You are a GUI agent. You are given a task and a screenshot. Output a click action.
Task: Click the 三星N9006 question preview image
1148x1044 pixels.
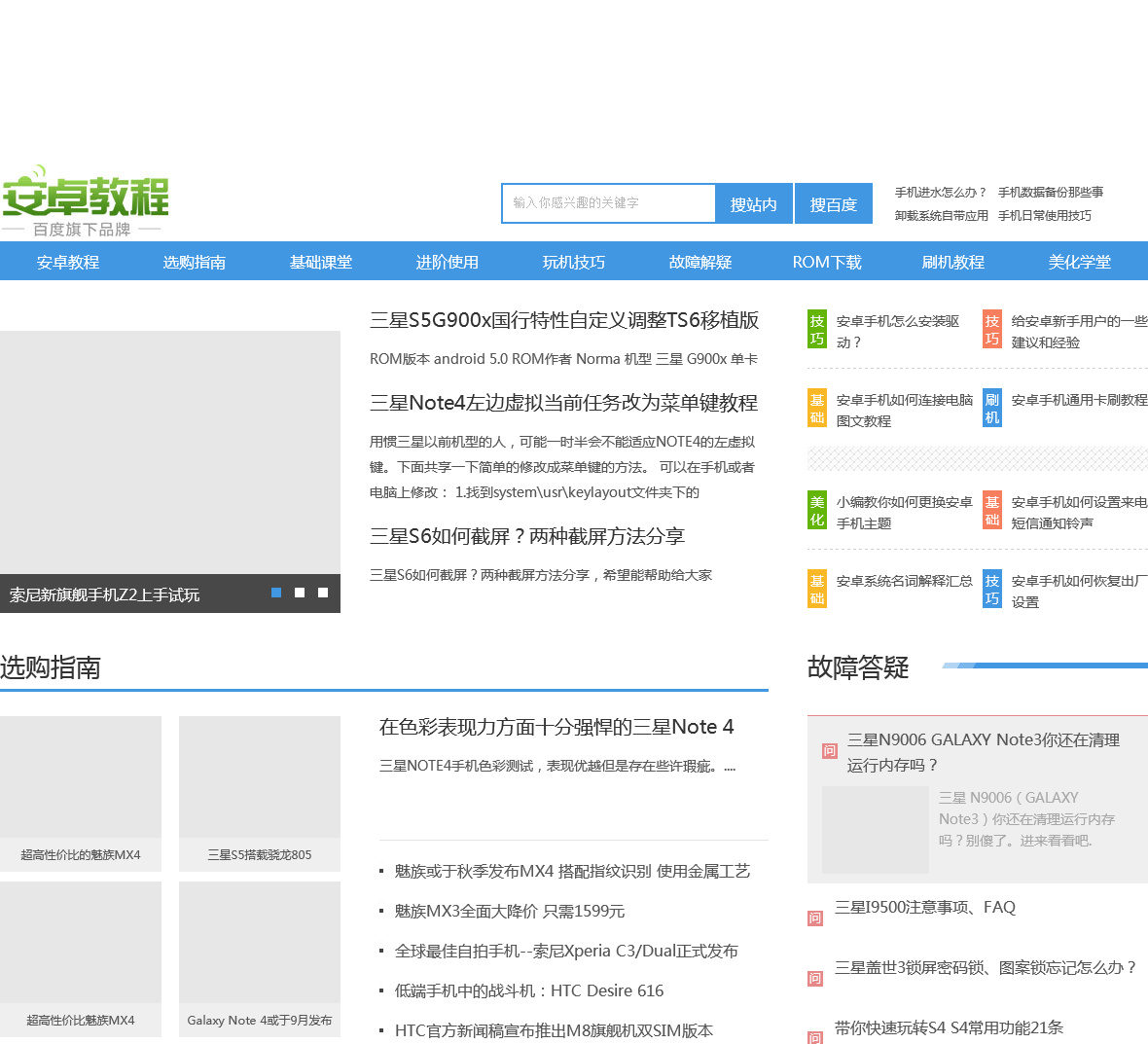pos(876,830)
